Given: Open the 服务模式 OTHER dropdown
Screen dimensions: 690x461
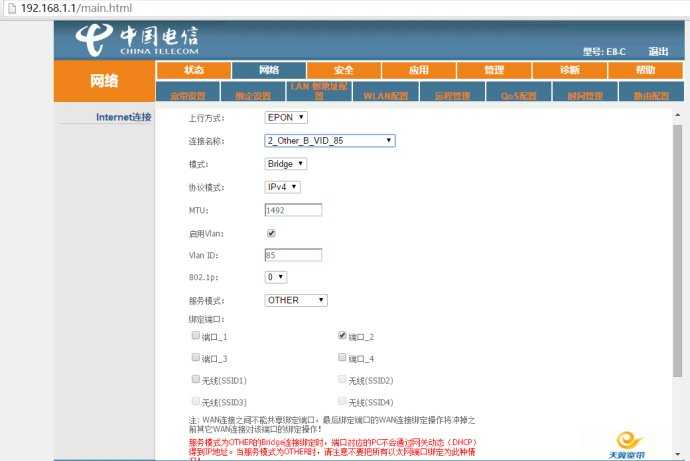Looking at the screenshot, I should tap(296, 300).
